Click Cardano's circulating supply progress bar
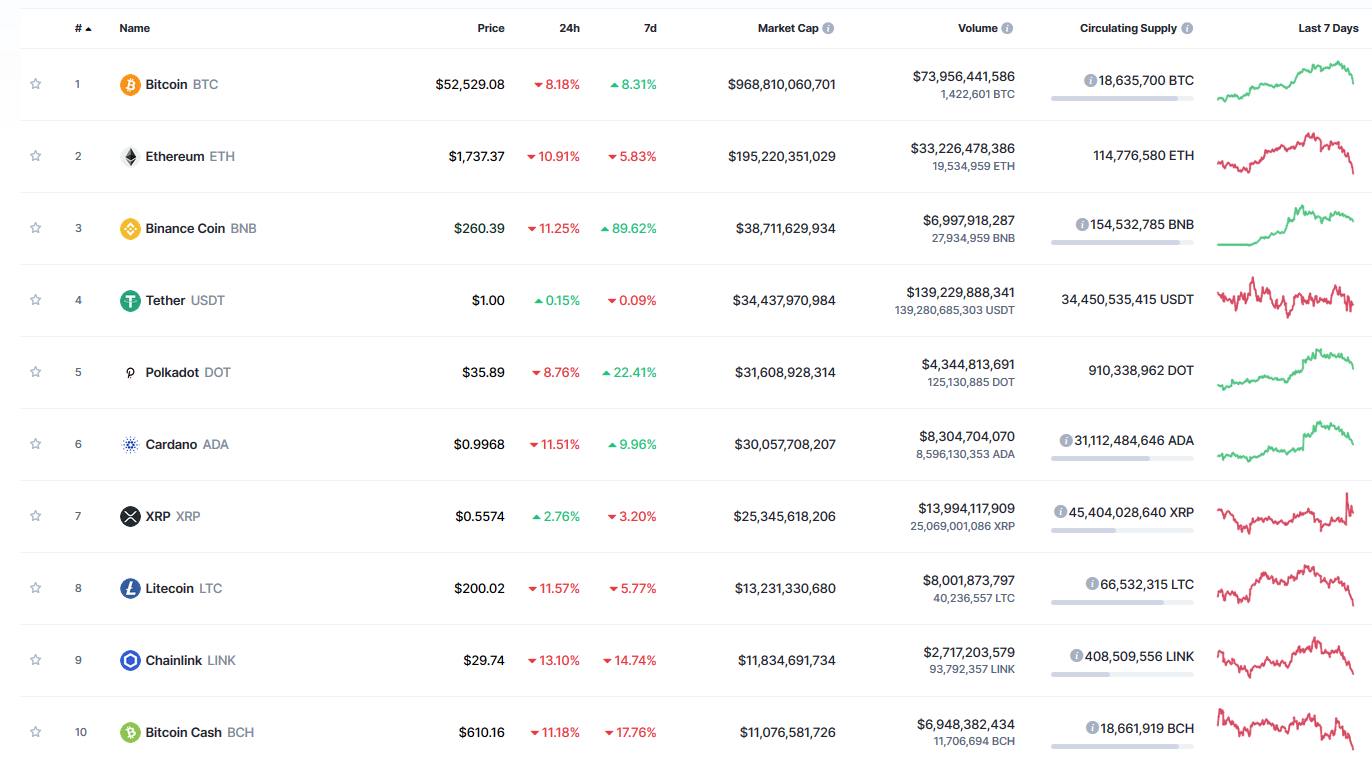Image resolution: width=1372 pixels, height=768 pixels. point(1122,458)
